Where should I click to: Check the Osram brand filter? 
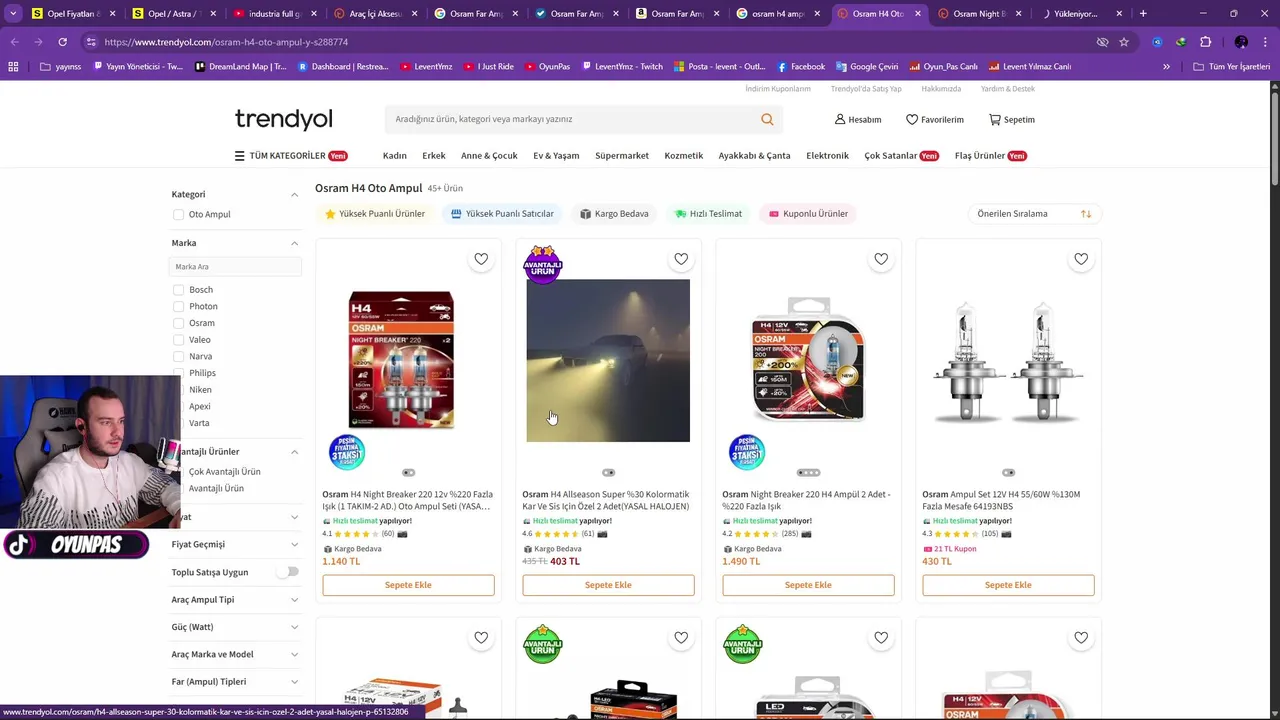178,323
